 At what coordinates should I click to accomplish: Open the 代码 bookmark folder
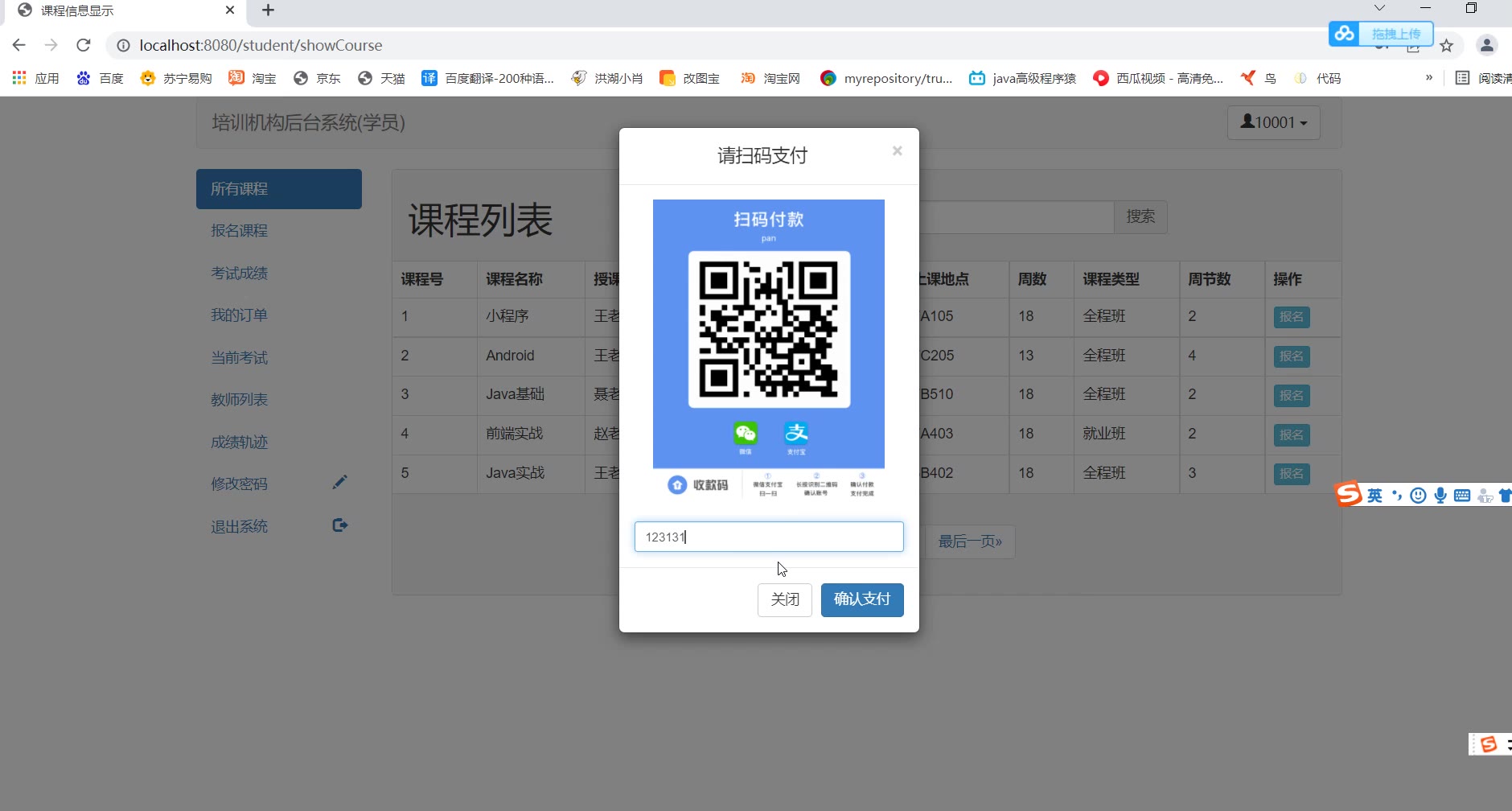coord(1317,78)
